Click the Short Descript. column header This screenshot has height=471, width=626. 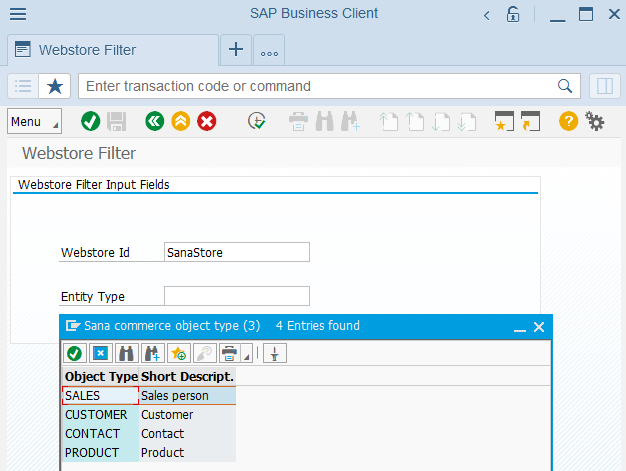[187, 376]
